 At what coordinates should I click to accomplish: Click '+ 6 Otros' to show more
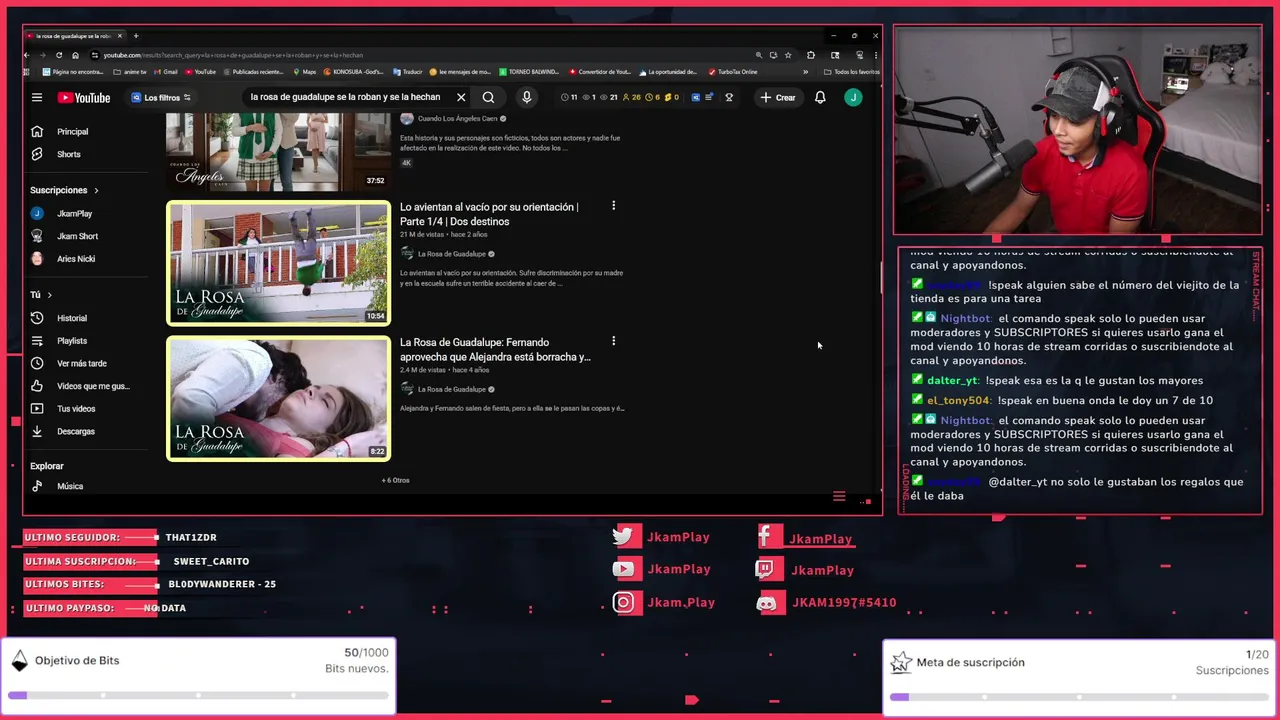[395, 480]
